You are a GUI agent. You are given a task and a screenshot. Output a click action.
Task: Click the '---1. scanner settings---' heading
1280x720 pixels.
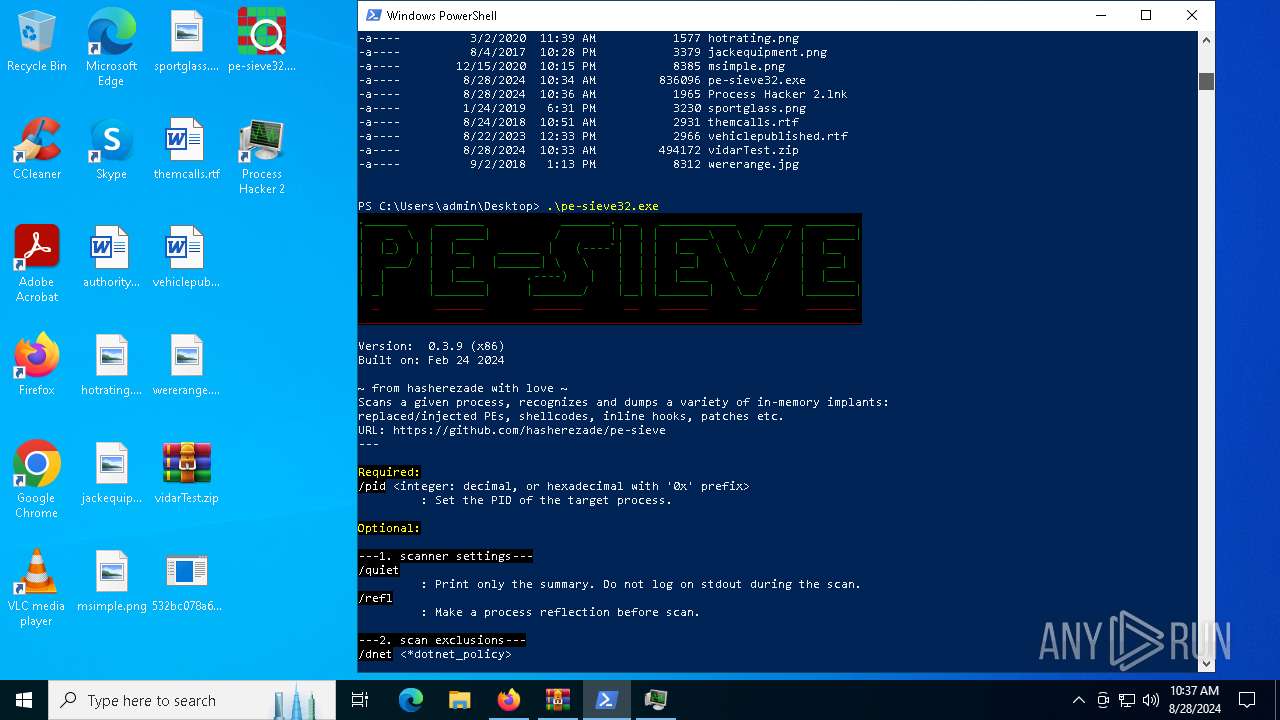click(x=445, y=556)
